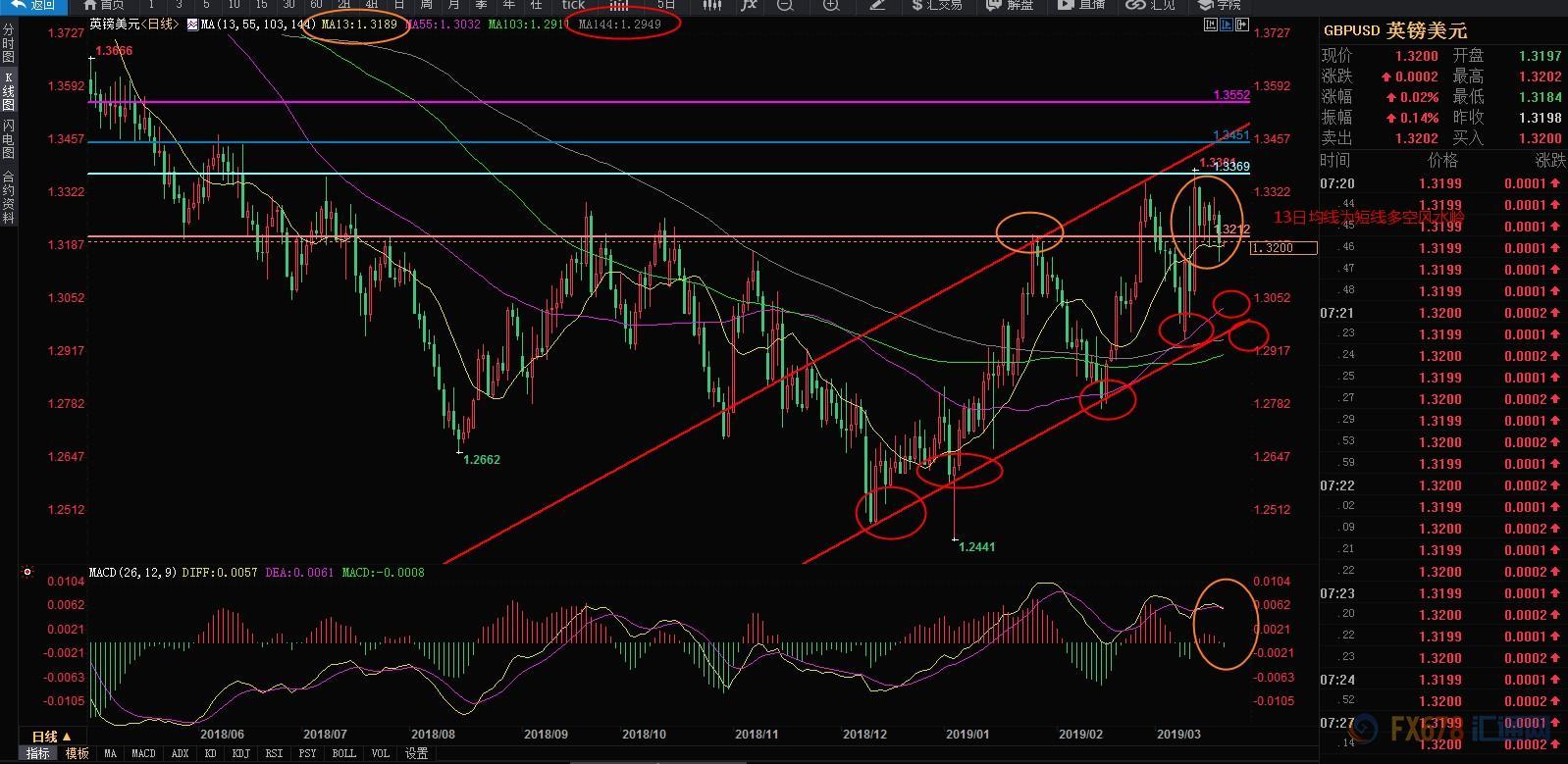Switch to 模板 template tab

[x=77, y=753]
